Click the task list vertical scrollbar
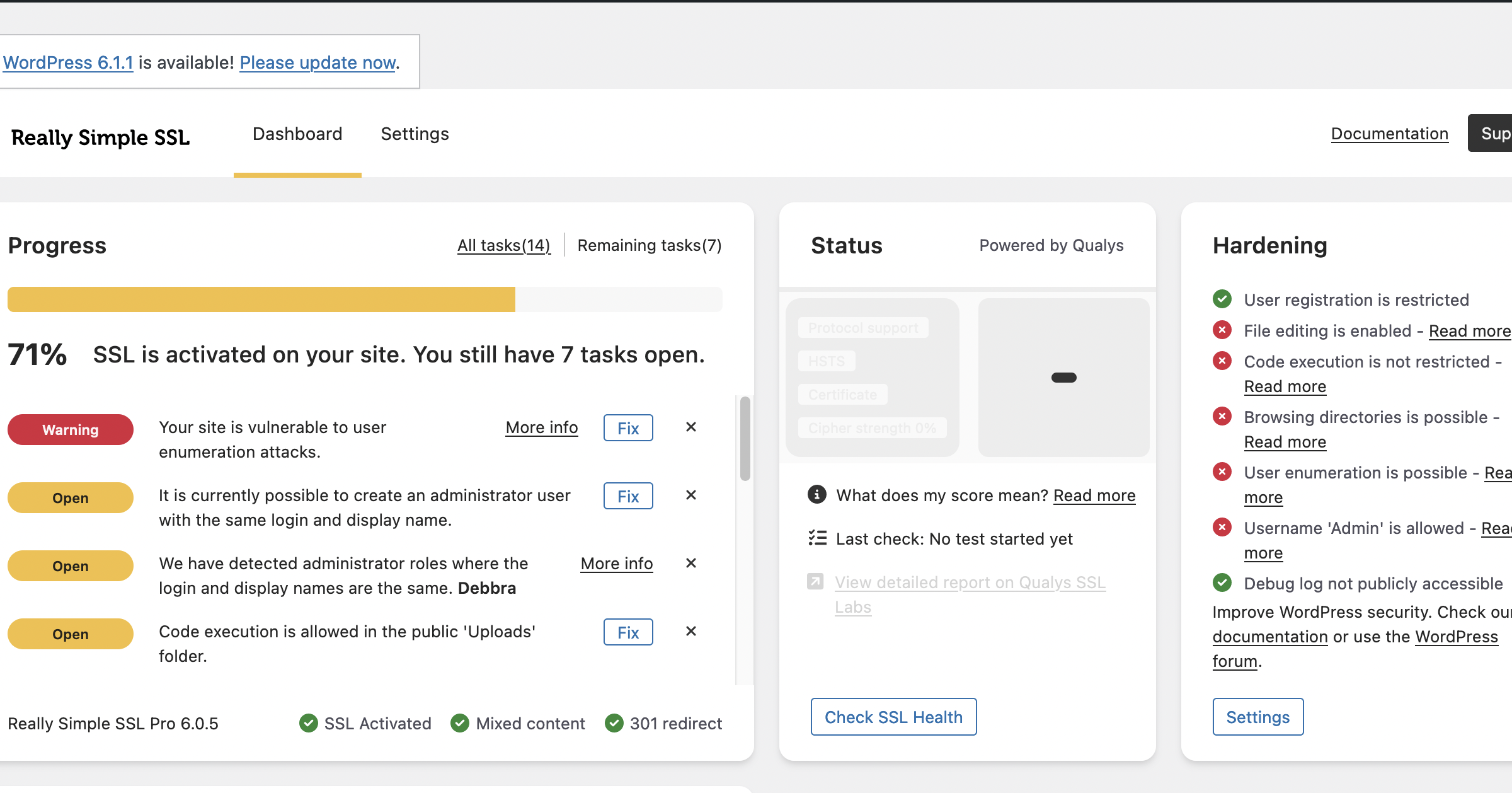This screenshot has height=793, width=1512. (745, 439)
